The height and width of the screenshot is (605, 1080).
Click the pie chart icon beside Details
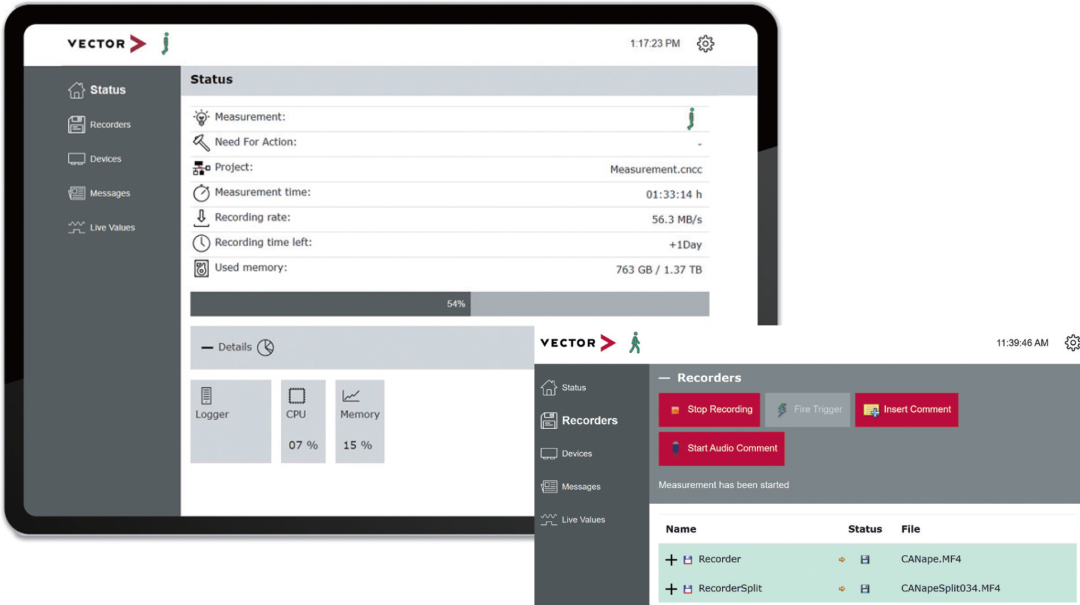pos(265,347)
